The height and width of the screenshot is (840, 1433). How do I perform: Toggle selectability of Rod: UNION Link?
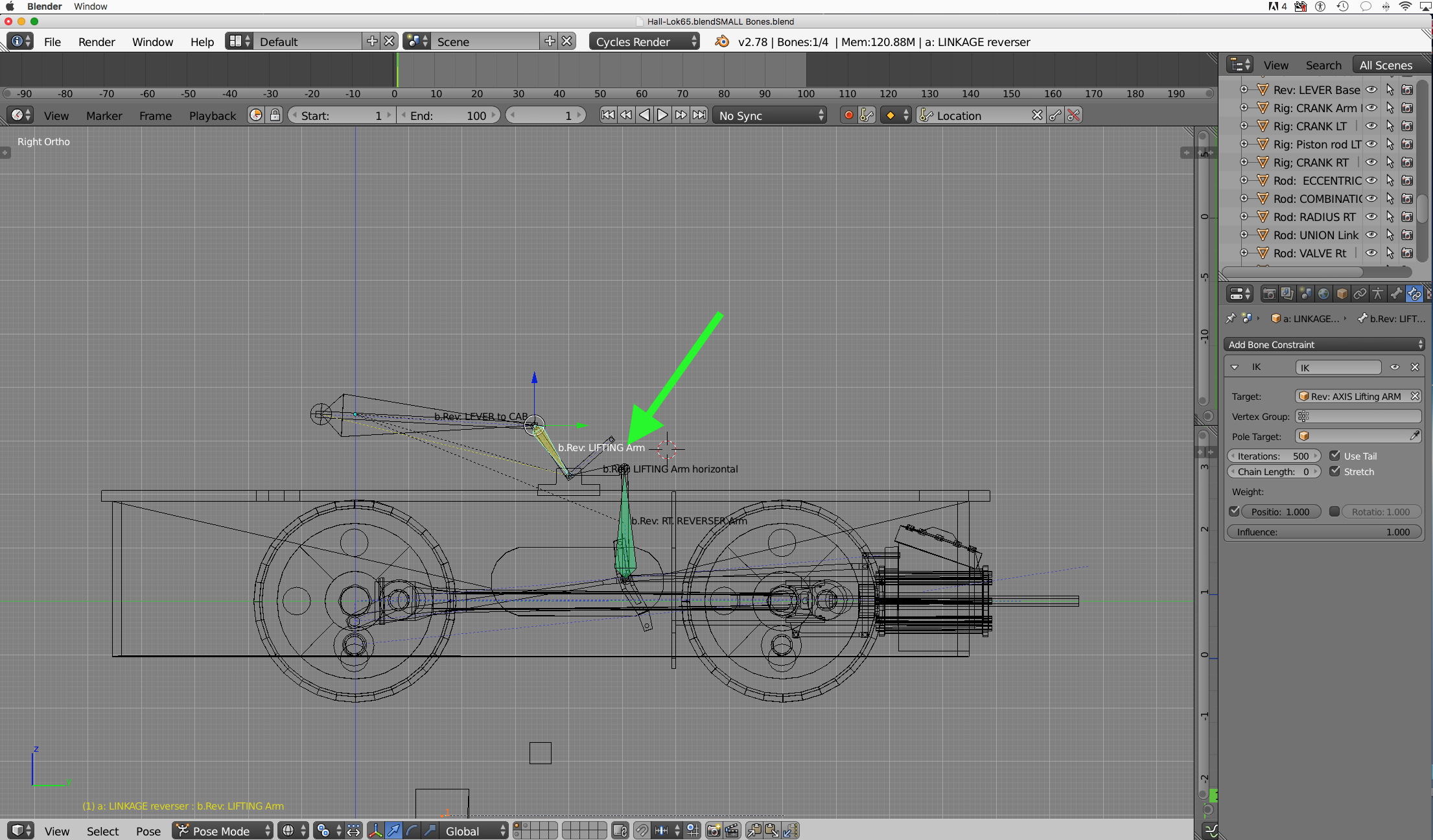[x=1390, y=235]
